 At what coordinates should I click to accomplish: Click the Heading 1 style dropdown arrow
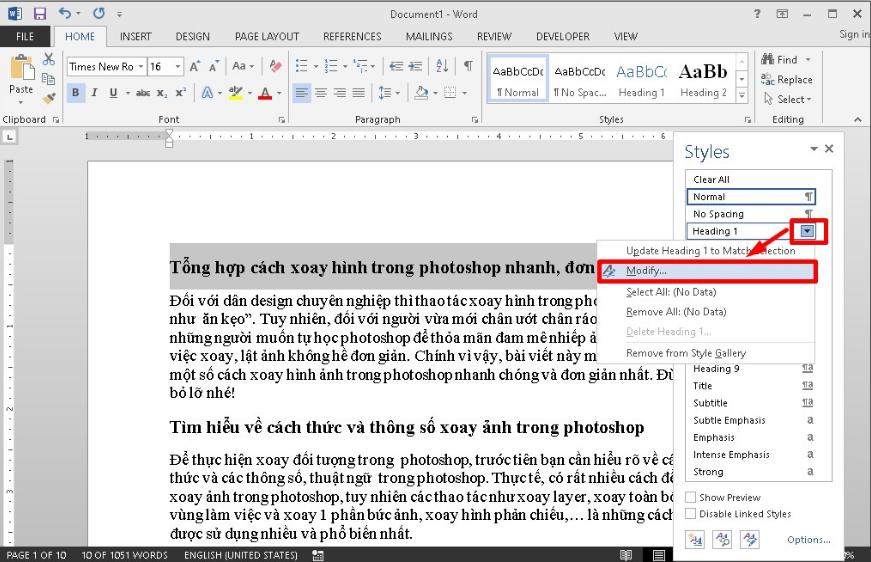(x=807, y=231)
